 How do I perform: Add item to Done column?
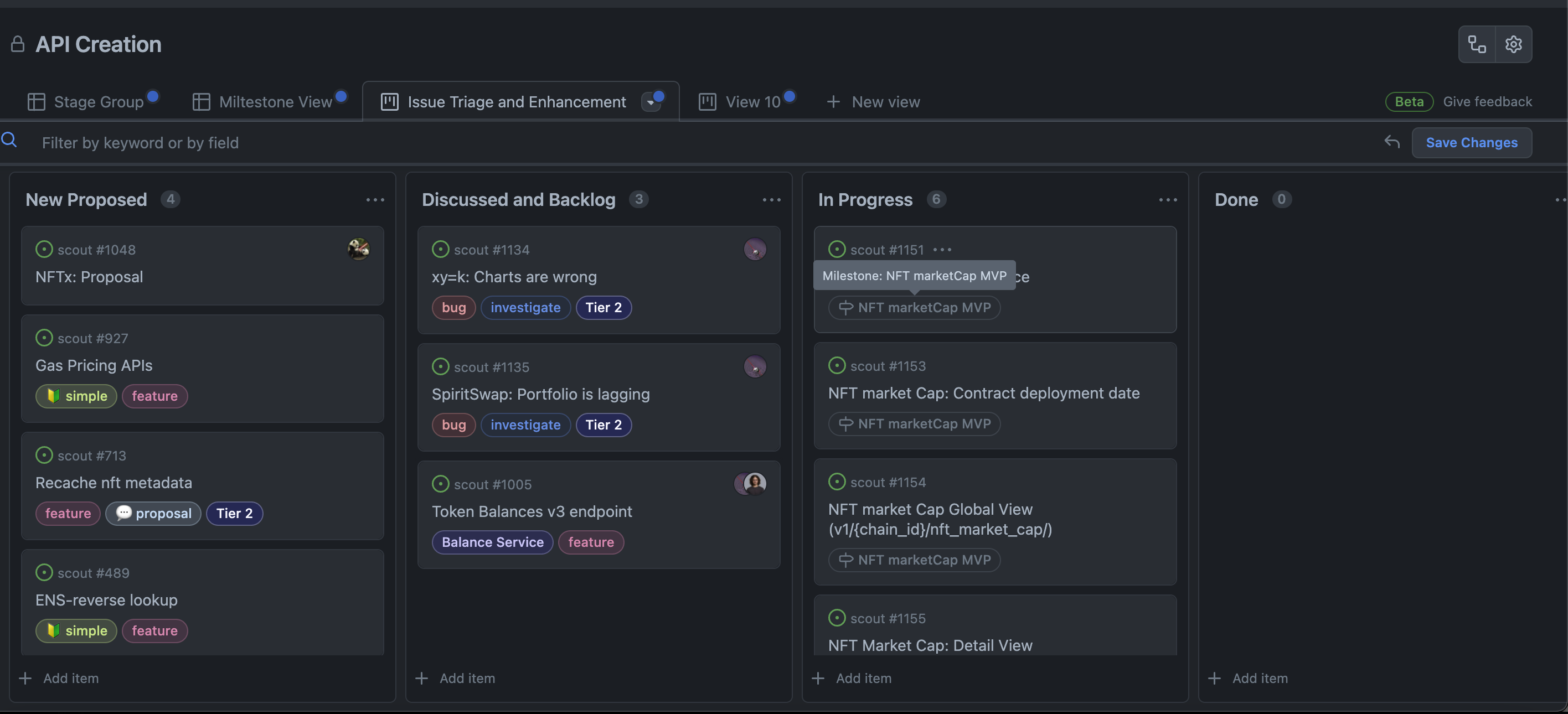(x=1260, y=678)
